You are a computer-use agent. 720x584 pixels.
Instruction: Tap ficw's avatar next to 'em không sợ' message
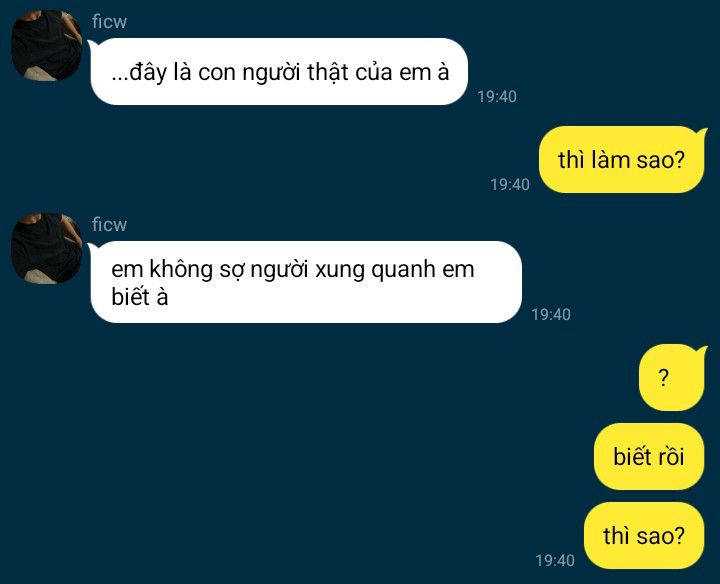[x=46, y=248]
